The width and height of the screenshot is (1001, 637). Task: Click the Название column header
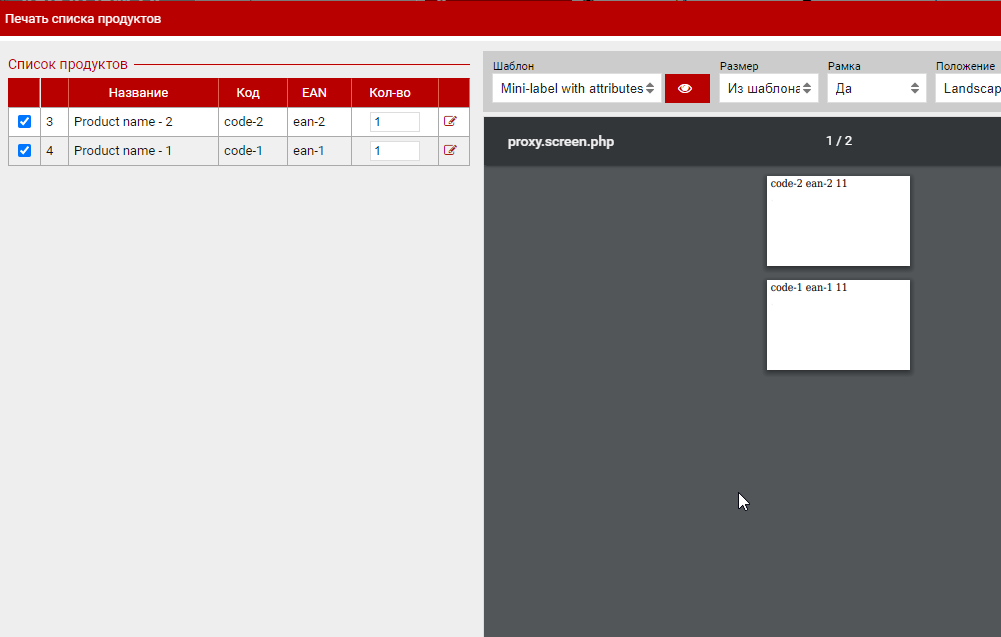coord(138,93)
